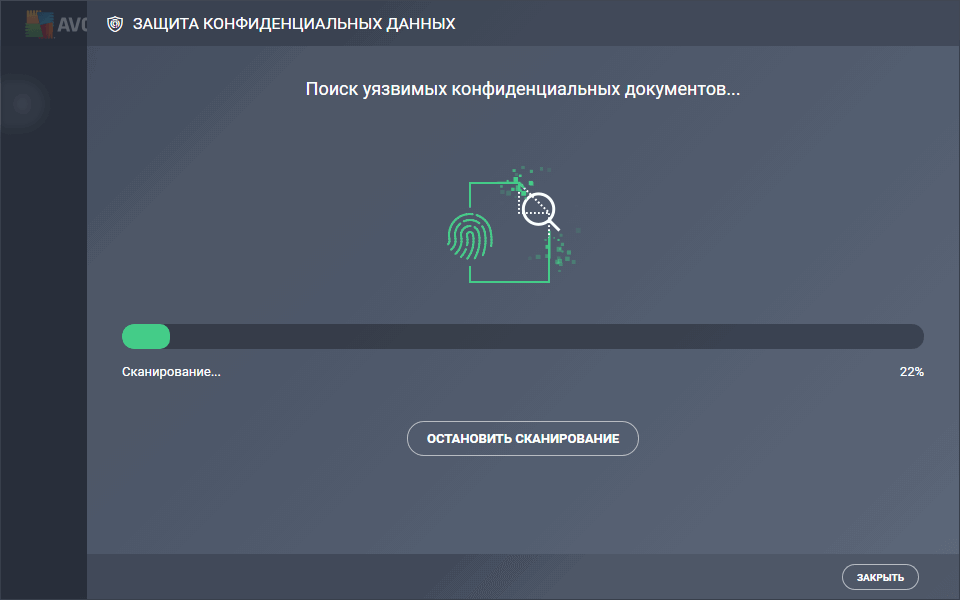Click the unfilled section of the progress bar
The image size is (960, 600).
[550, 336]
